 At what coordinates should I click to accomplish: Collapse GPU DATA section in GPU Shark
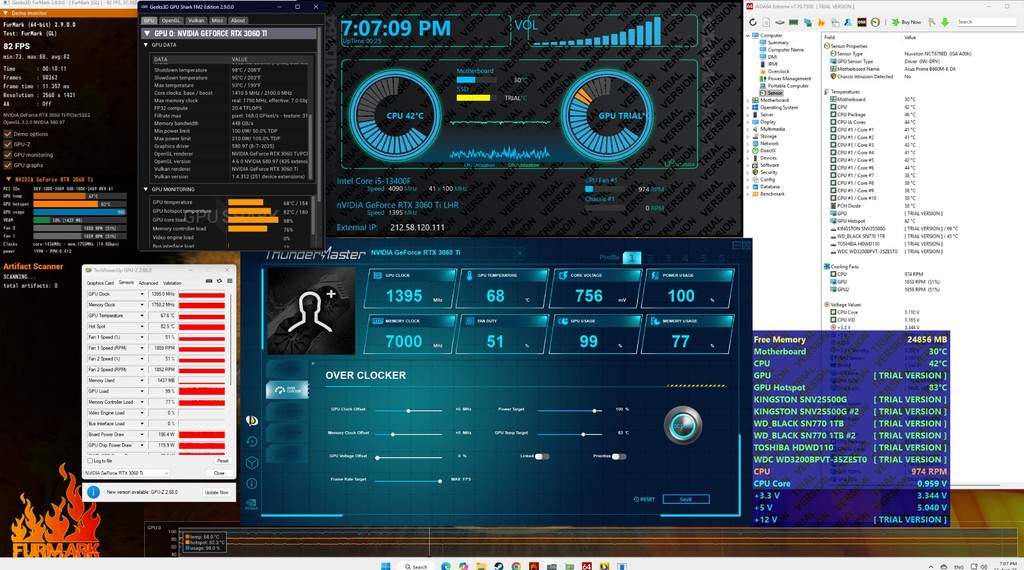pos(146,45)
